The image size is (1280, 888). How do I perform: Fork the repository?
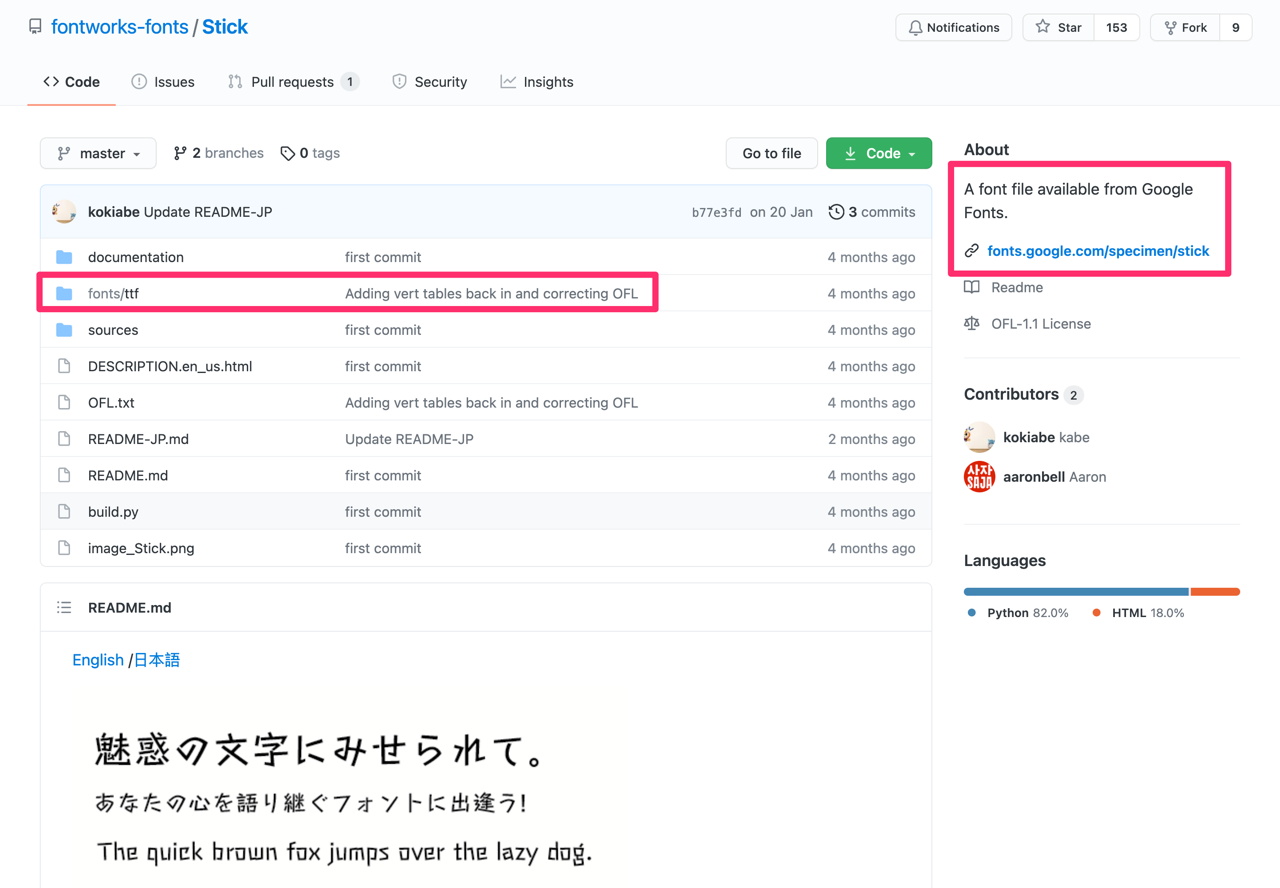(1186, 27)
